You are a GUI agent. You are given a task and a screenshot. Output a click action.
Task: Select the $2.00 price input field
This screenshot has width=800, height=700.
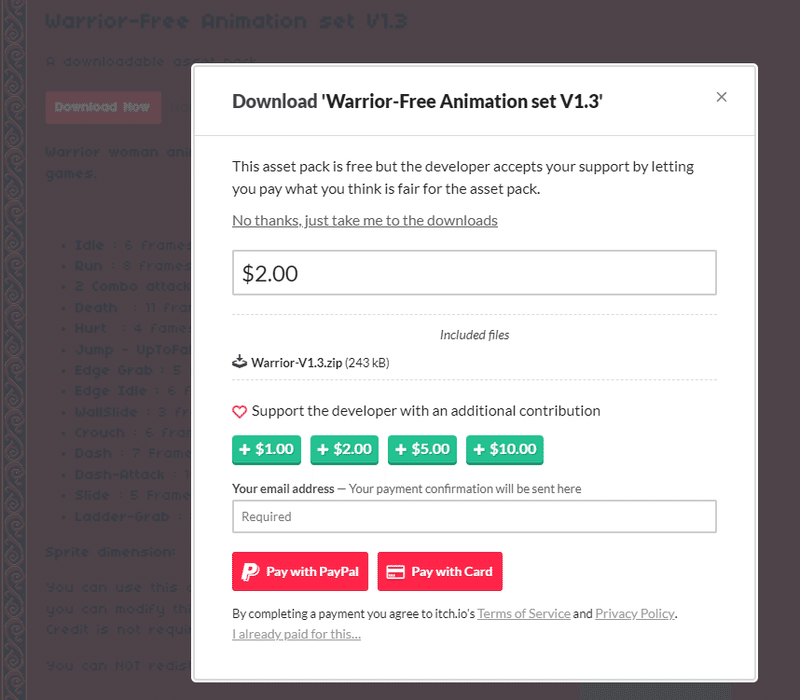474,272
